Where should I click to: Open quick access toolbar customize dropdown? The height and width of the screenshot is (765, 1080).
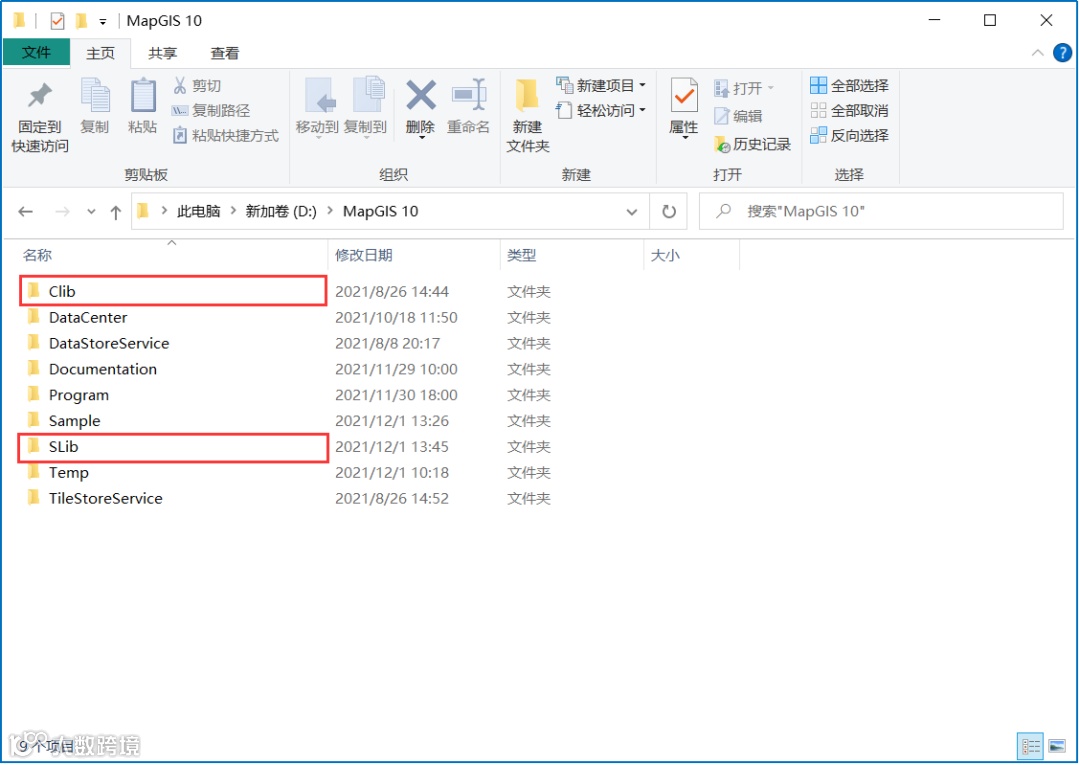[x=103, y=21]
